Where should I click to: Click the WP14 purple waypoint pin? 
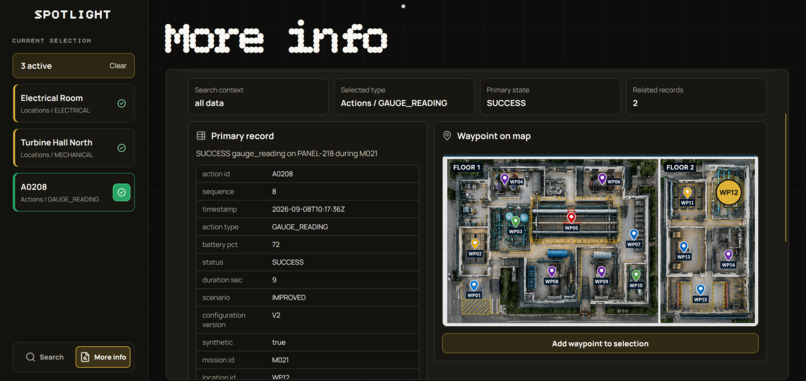point(728,255)
